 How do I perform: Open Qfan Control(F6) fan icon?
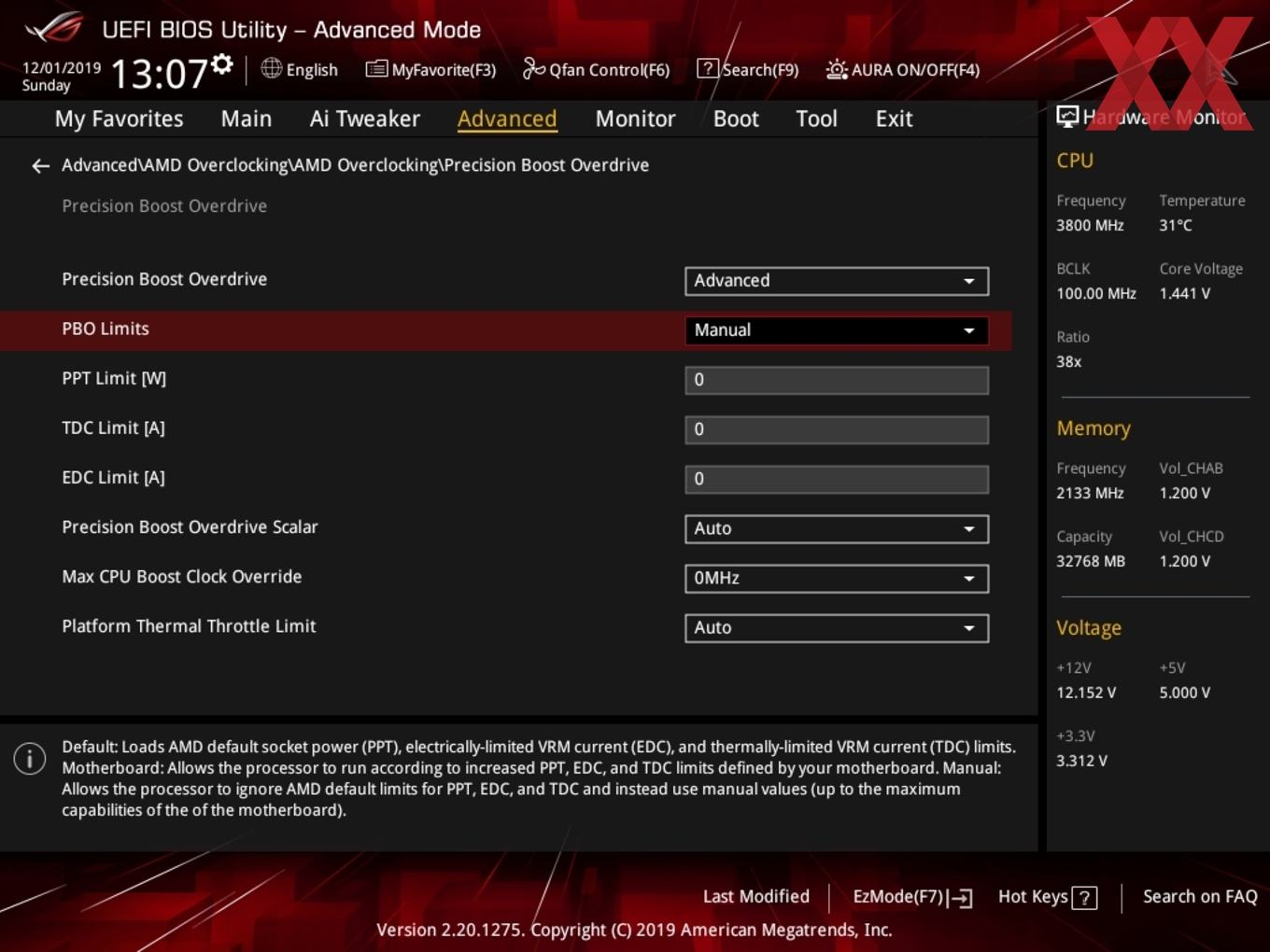[x=533, y=68]
